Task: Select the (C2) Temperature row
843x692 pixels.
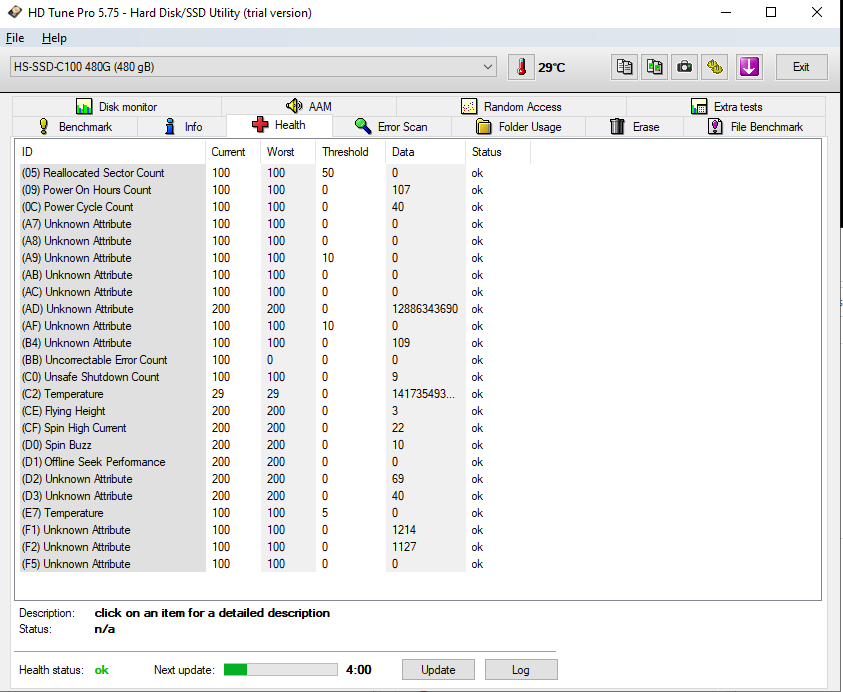Action: pos(273,394)
